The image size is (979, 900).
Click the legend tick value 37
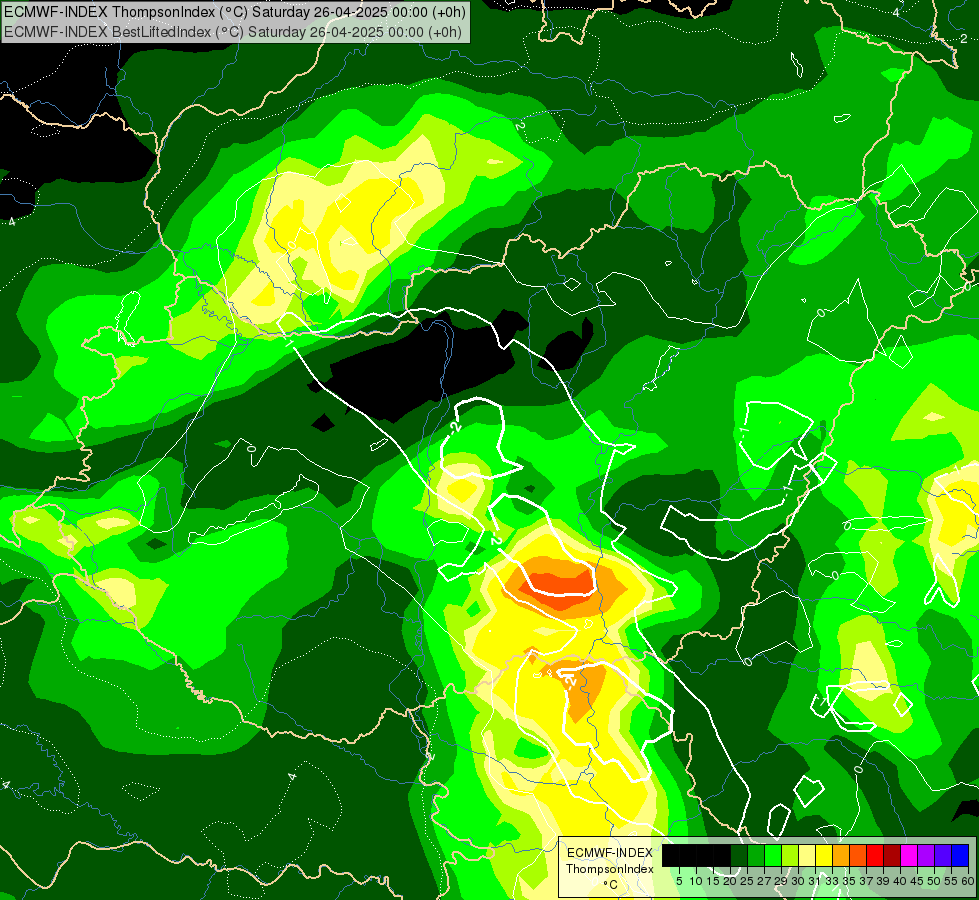point(866,881)
